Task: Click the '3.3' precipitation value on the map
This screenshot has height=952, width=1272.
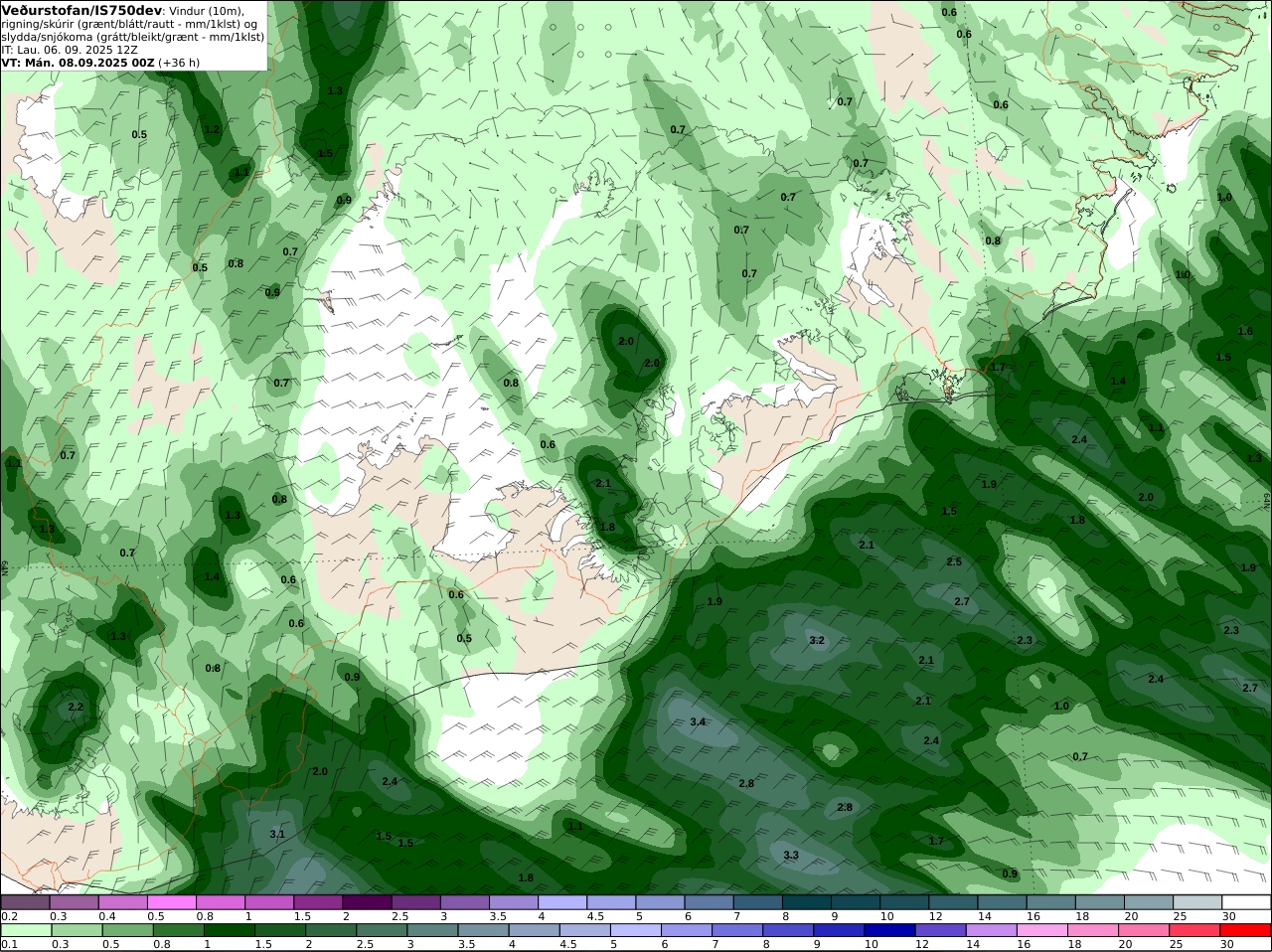Action: point(791,855)
